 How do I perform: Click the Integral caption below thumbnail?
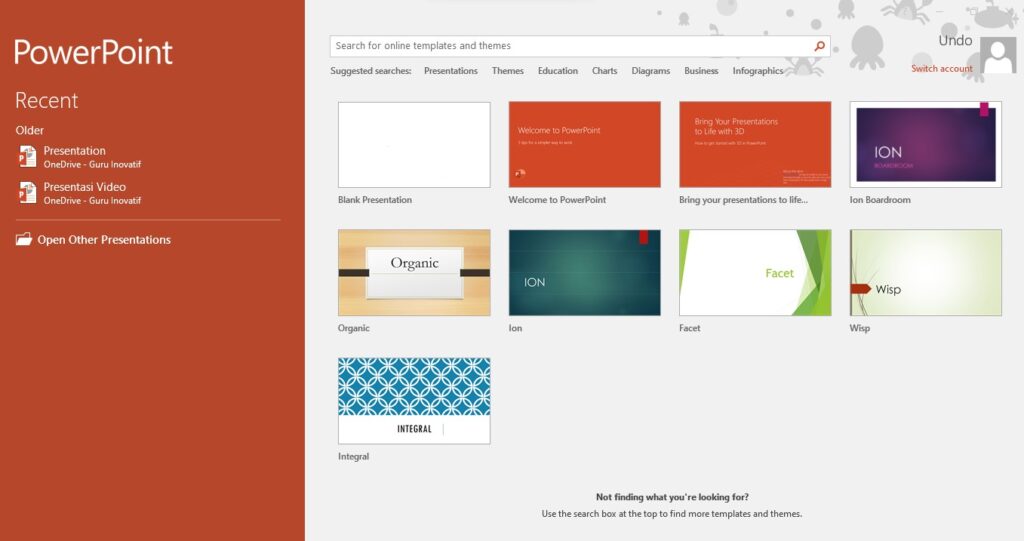click(353, 456)
